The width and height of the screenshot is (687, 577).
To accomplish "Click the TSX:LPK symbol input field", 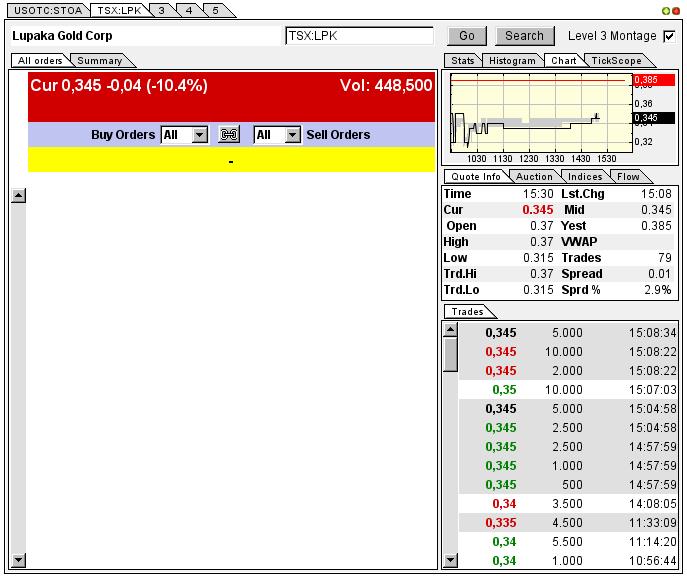I will pos(359,36).
